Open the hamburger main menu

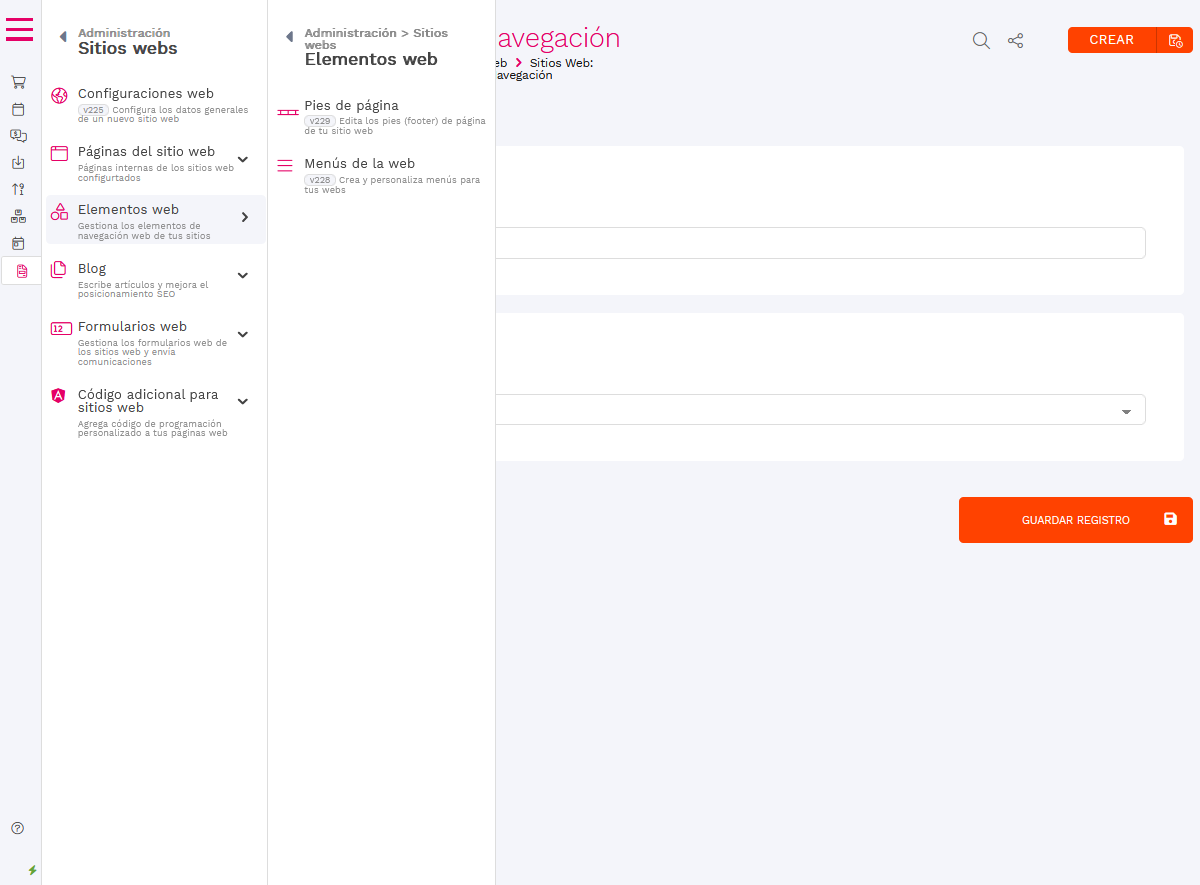(x=19, y=30)
